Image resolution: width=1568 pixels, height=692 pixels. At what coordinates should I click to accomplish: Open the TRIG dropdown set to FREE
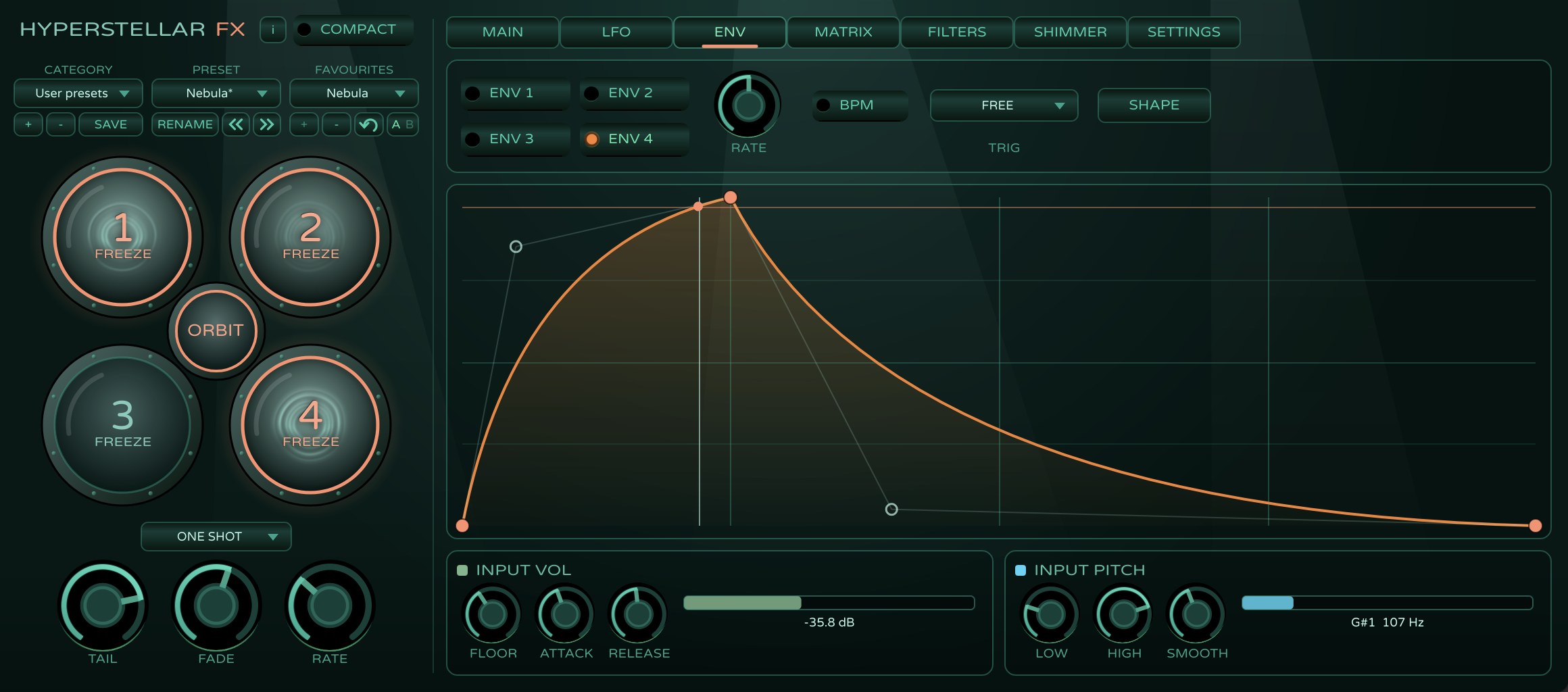click(x=1004, y=105)
